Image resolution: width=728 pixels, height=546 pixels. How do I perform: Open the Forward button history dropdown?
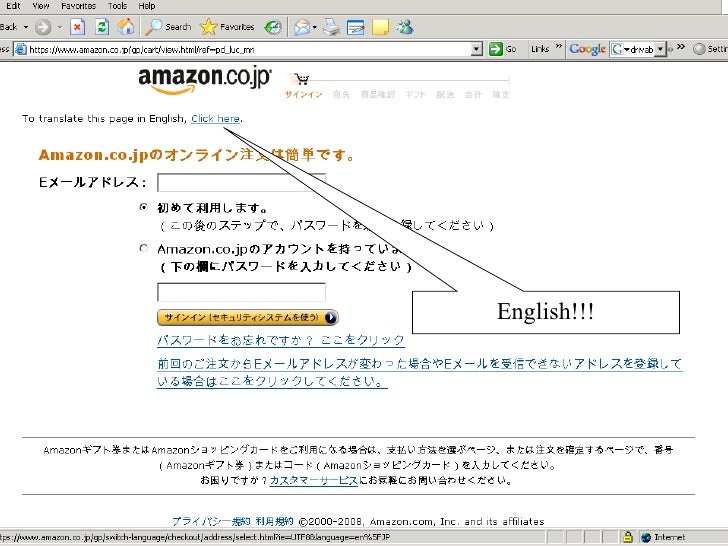tap(60, 27)
